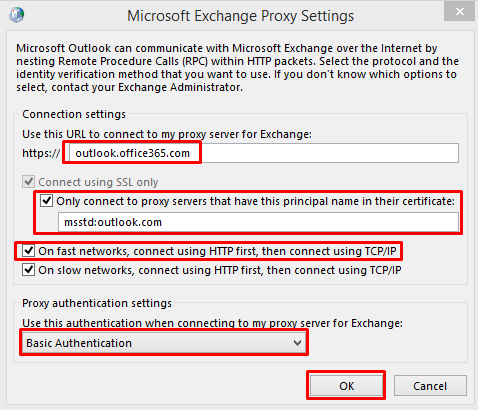Uncheck the On fast networks HTTP first checkbox
Viewport: 478px width, 410px height.
[x=28, y=251]
